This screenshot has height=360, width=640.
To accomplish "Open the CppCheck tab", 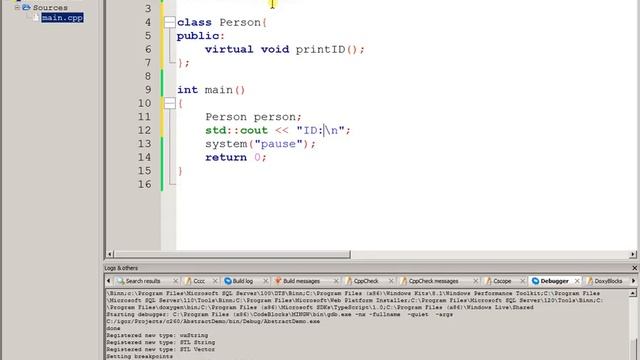I will (x=366, y=281).
